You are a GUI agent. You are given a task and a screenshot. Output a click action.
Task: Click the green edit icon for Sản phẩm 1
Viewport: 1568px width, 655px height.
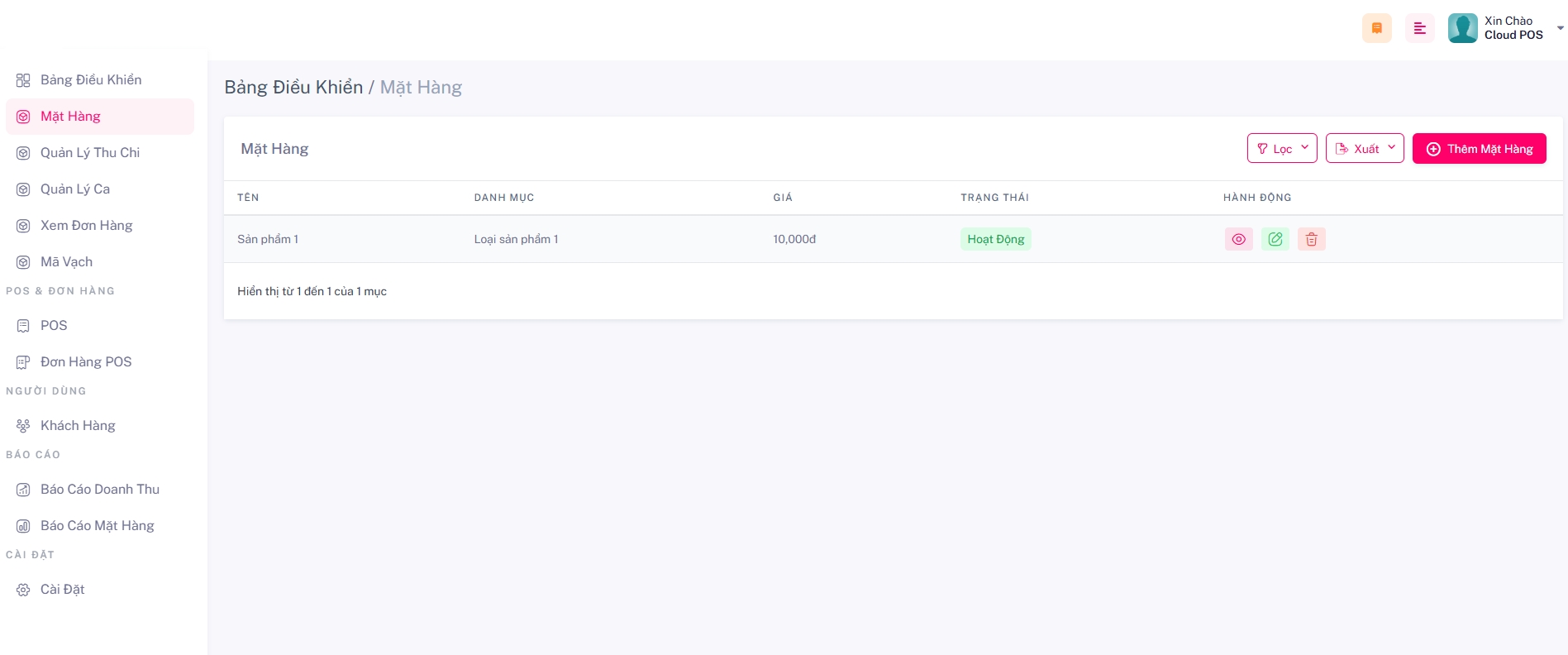click(1275, 239)
